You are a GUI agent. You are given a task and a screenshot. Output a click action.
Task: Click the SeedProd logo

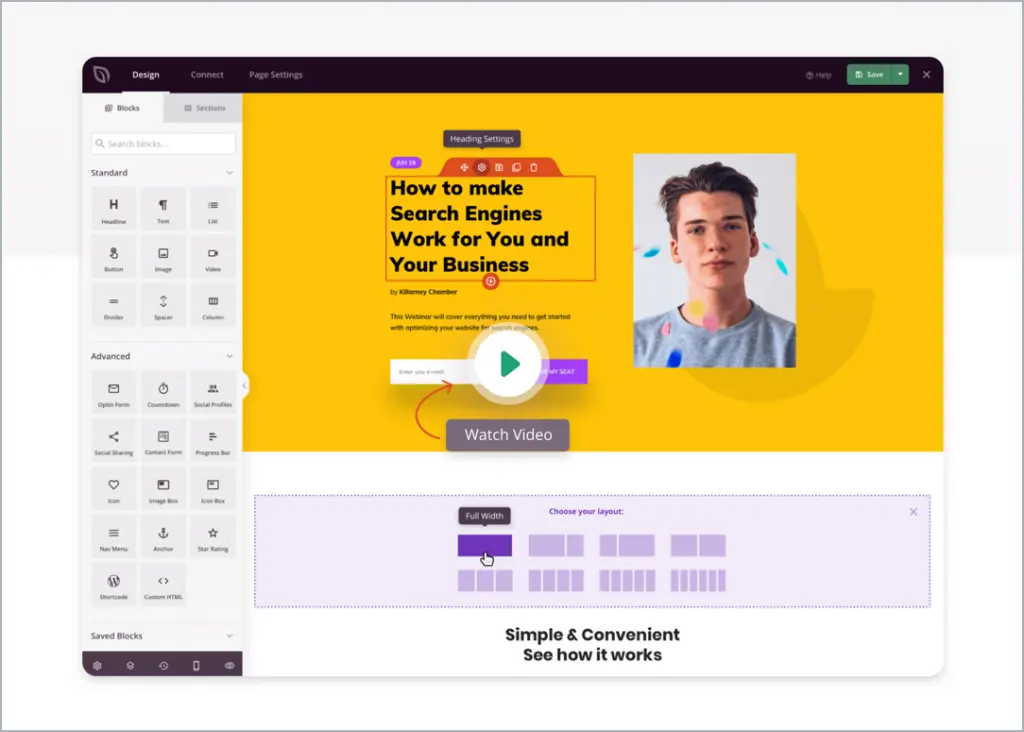tap(101, 74)
